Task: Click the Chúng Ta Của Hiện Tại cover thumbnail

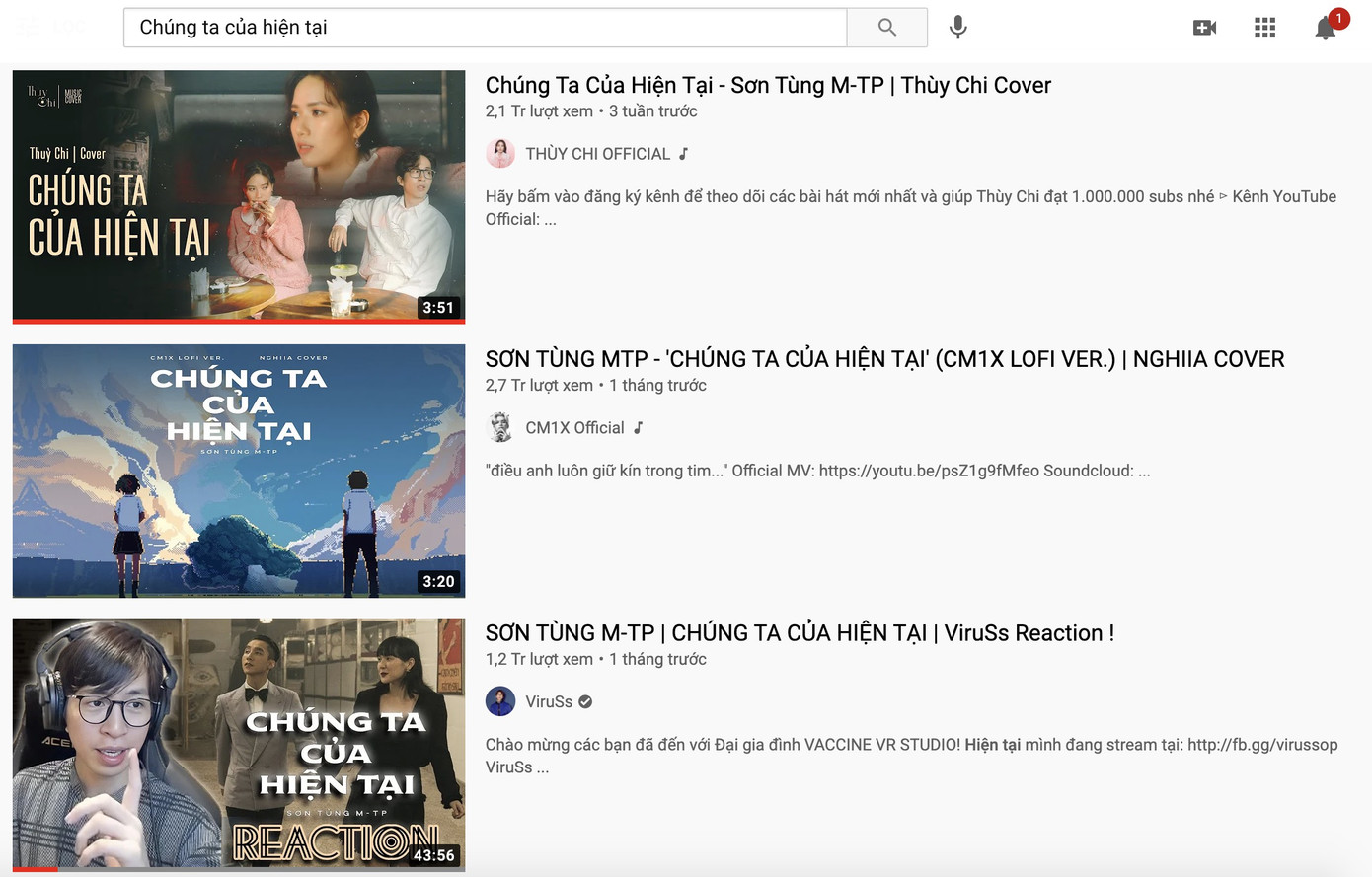Action: click(238, 196)
